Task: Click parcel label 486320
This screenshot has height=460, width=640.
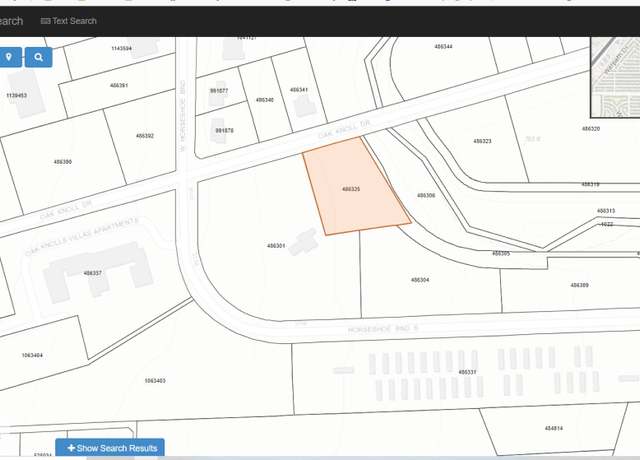Action: (x=591, y=129)
